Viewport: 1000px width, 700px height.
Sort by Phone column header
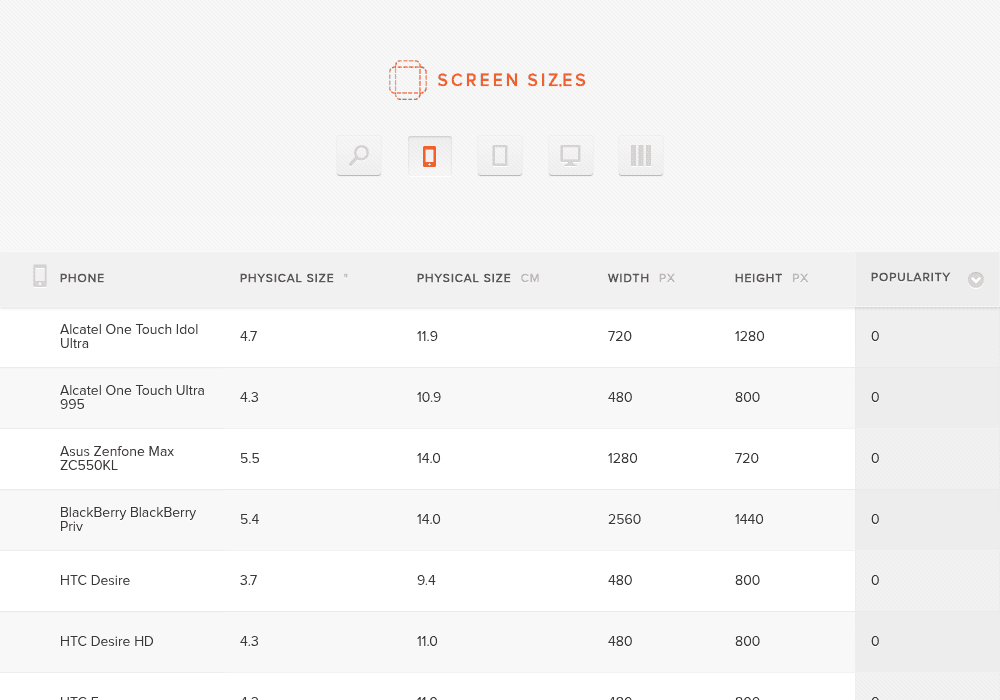click(x=82, y=278)
